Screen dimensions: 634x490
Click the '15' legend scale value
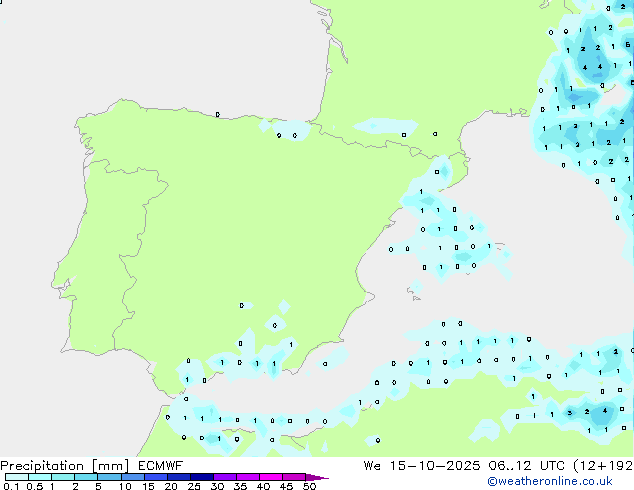tap(148, 486)
